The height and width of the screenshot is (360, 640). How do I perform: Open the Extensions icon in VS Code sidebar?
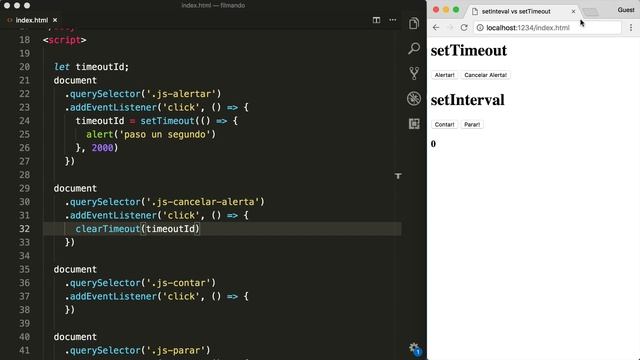tap(413, 124)
